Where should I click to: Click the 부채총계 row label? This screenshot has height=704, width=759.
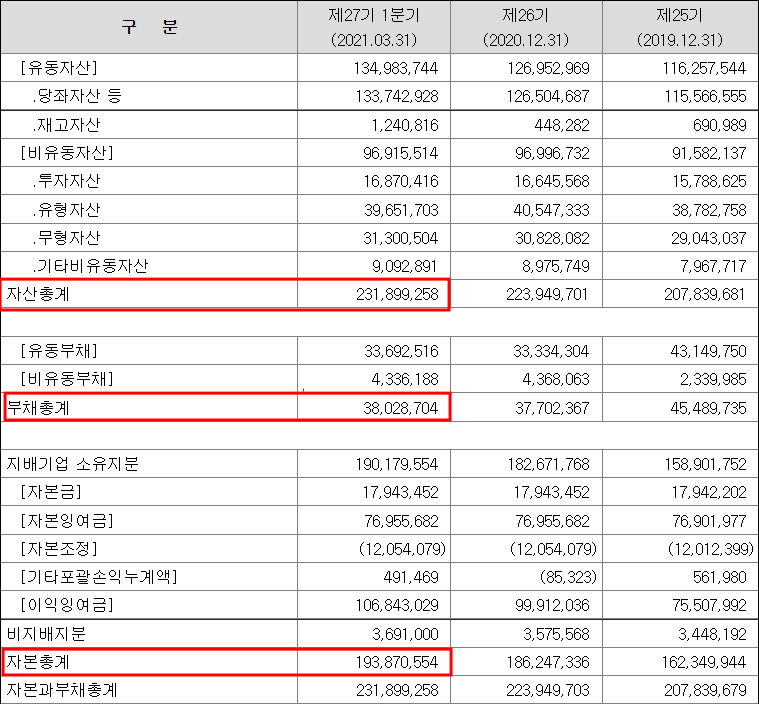click(38, 408)
